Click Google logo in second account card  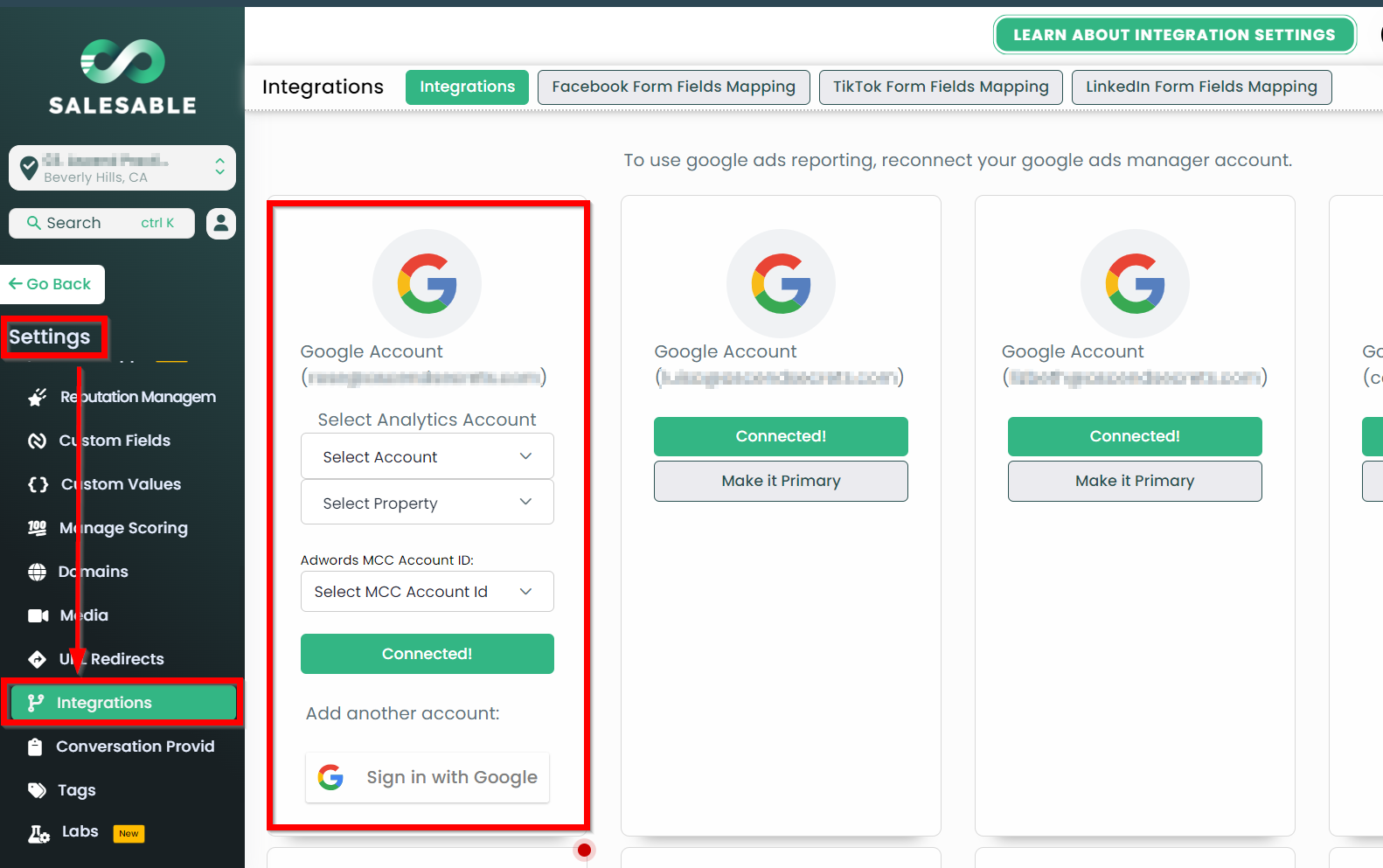[782, 284]
